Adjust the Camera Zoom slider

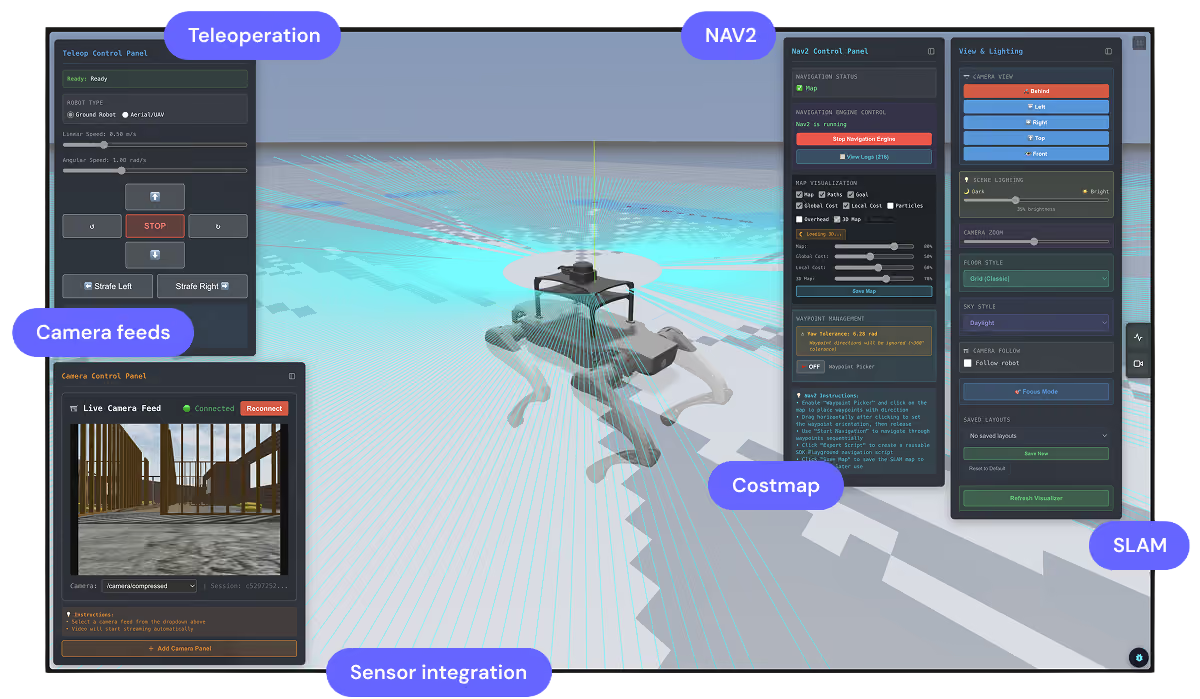click(1036, 242)
